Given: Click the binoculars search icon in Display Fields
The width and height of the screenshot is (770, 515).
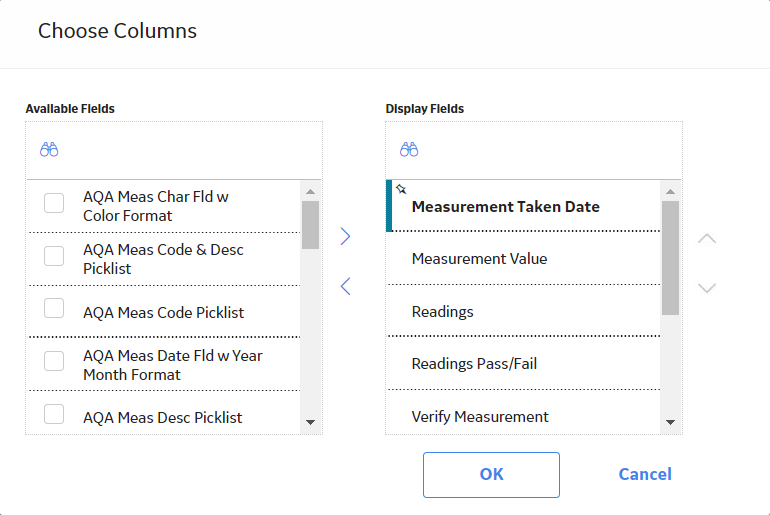Looking at the screenshot, I should pyautogui.click(x=409, y=149).
